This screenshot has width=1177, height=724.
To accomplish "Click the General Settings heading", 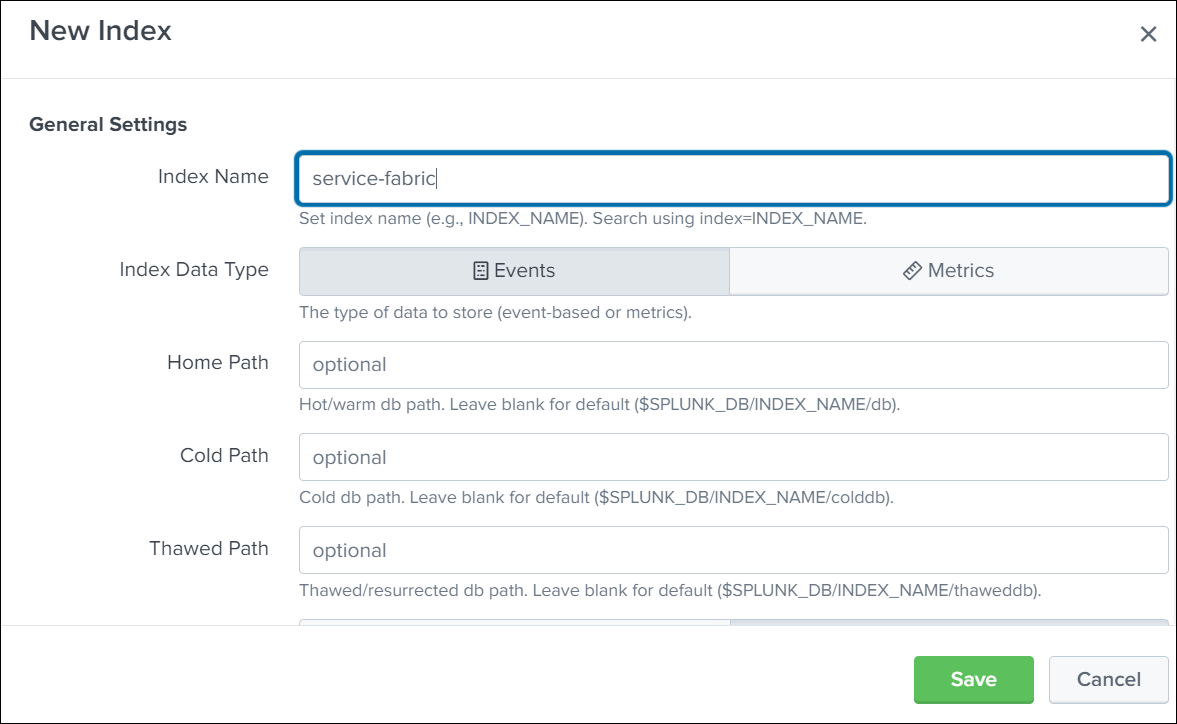I will point(107,124).
